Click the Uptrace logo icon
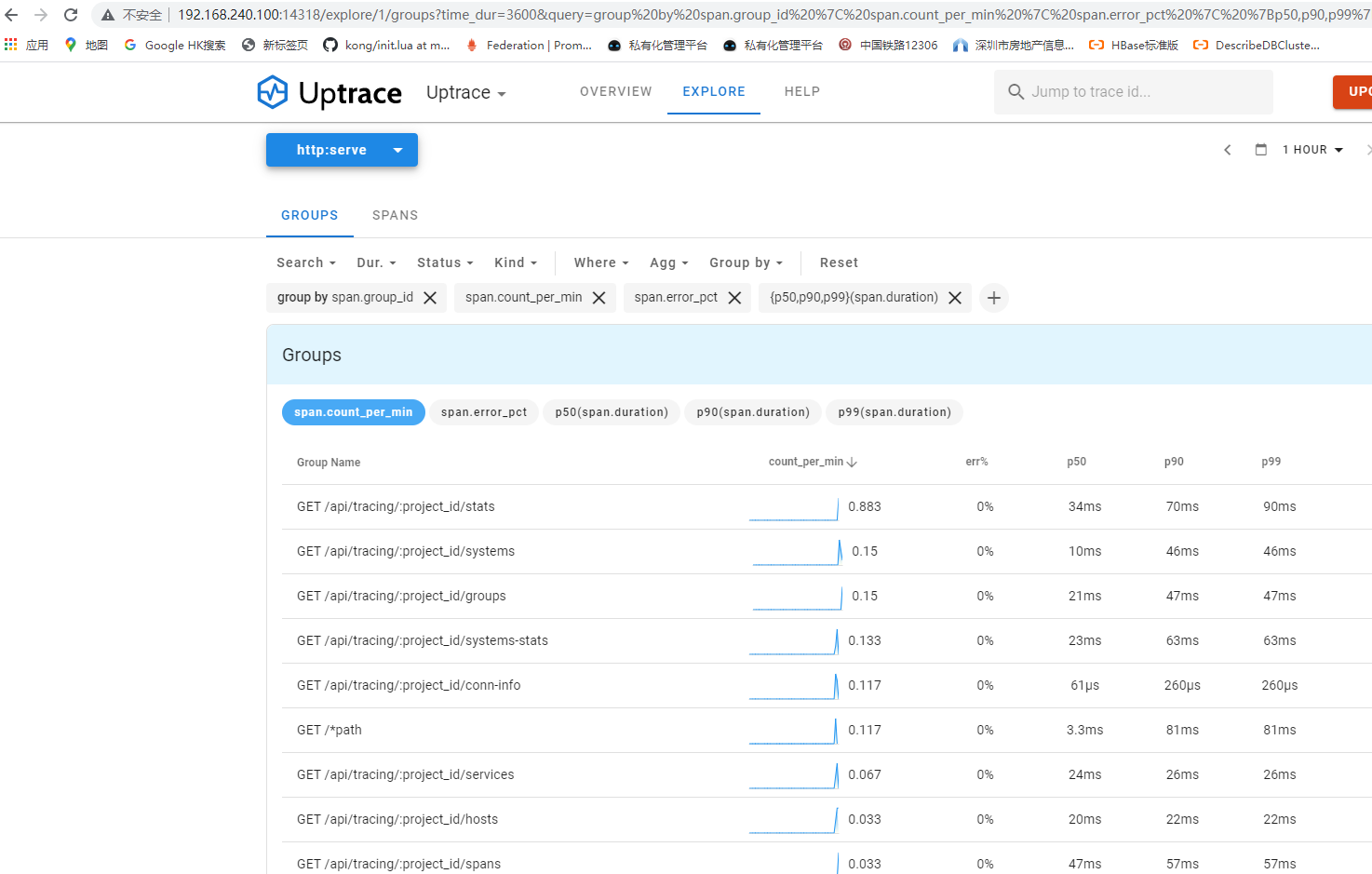1372x874 pixels. (x=273, y=92)
